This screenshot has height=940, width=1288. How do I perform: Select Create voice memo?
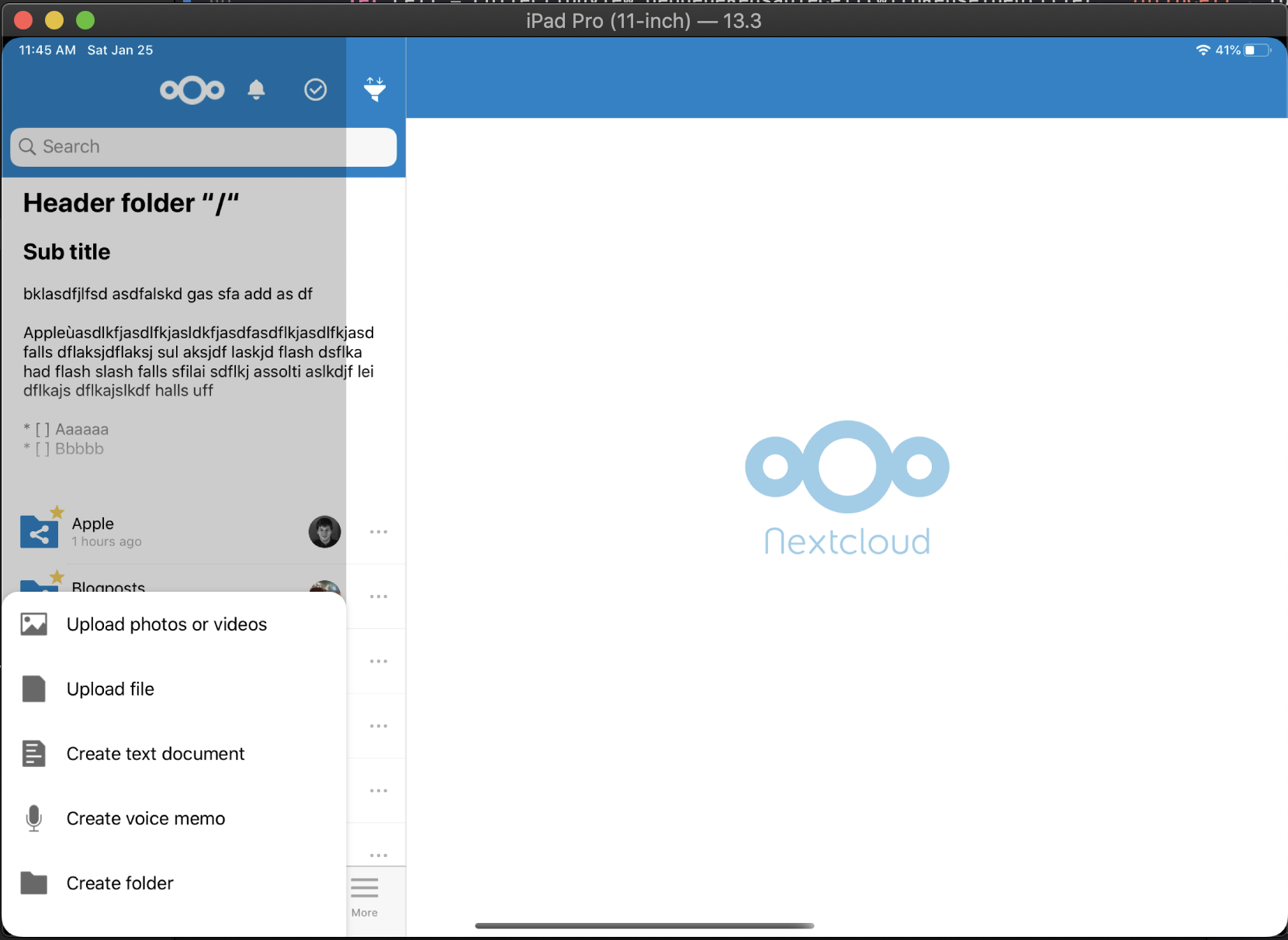[174, 818]
